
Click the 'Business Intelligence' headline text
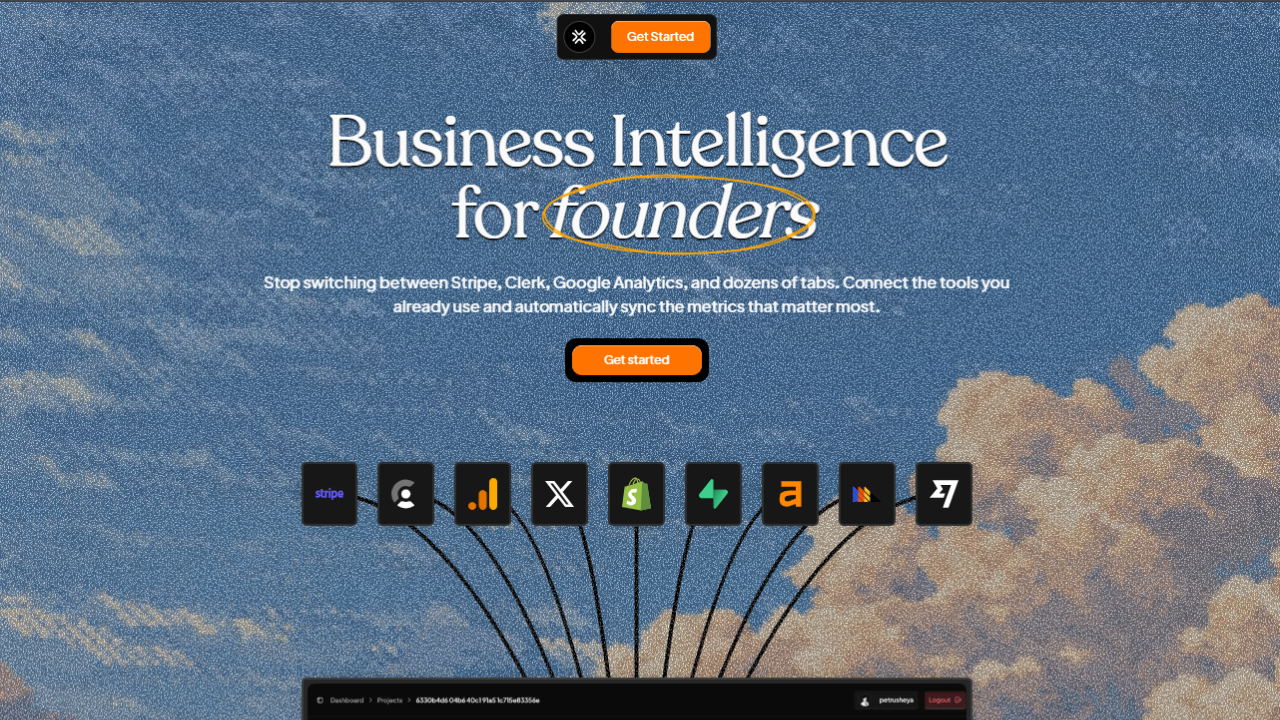(x=637, y=143)
